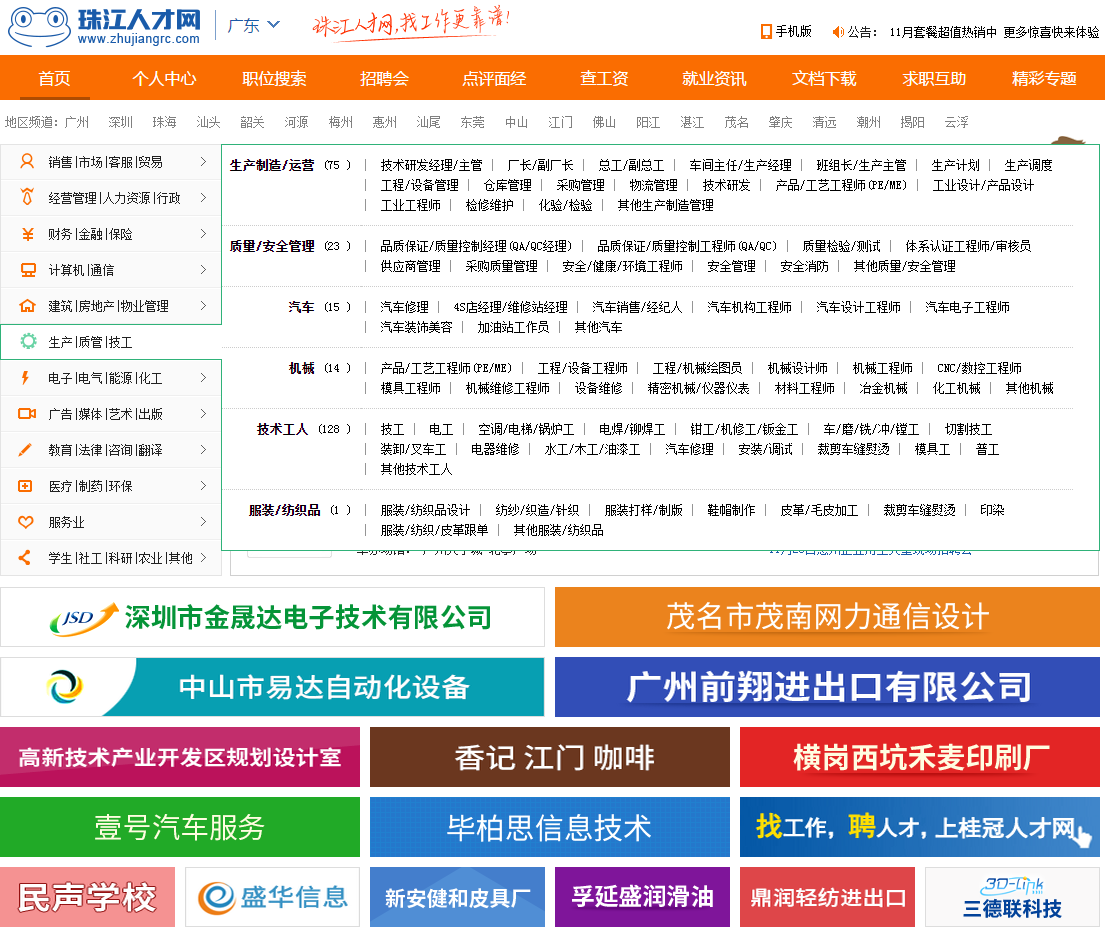
Task: Click the 手机版 phone icon
Action: click(766, 32)
